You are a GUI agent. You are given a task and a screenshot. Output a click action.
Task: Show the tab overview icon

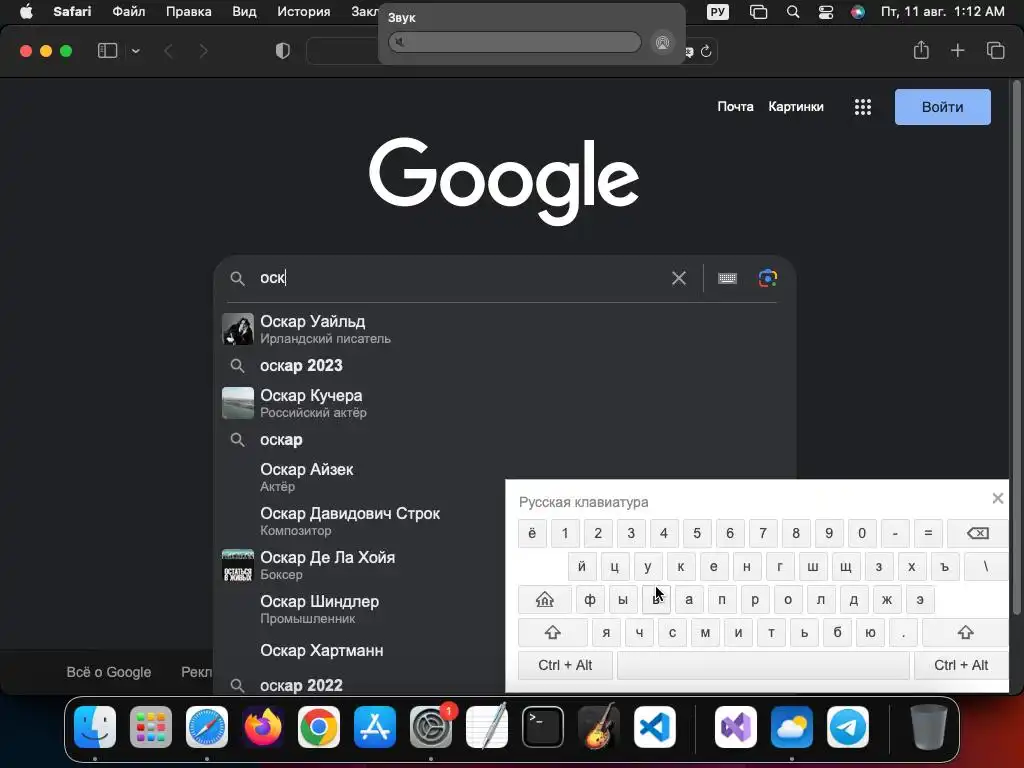tap(995, 50)
